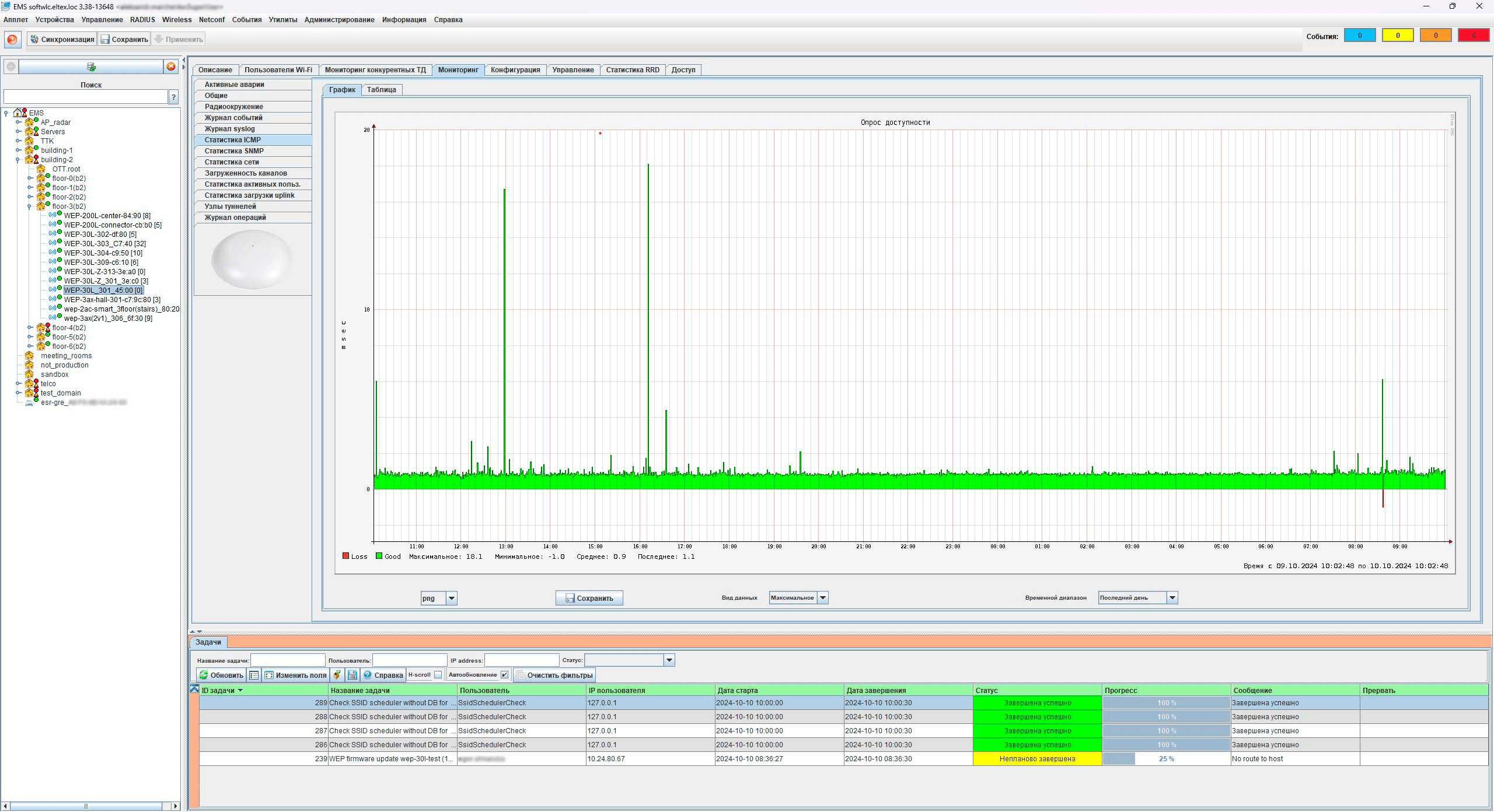The image size is (1494, 812).
Task: Click the orange X icon beside tree refresh
Action: point(171,66)
